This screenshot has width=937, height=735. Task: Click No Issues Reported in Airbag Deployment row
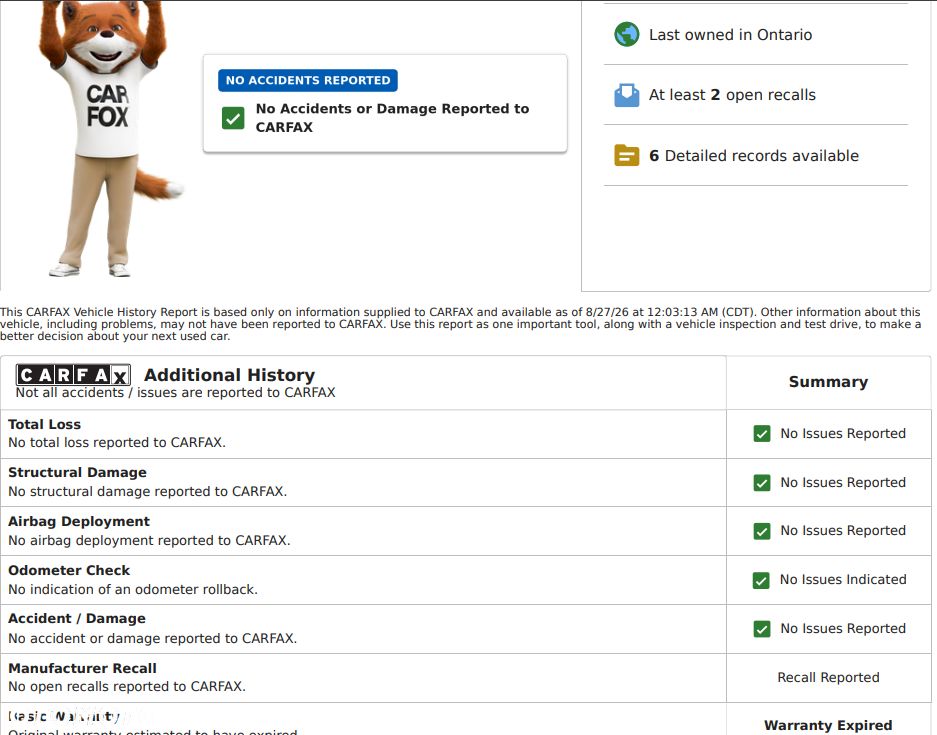click(x=843, y=531)
